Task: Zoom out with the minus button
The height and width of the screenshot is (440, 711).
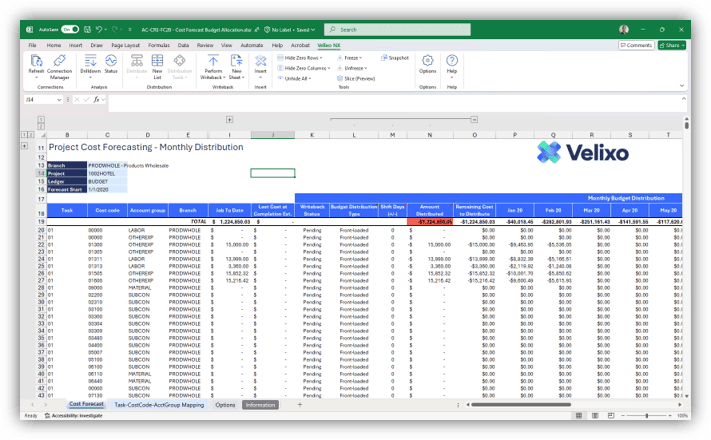Action: point(623,416)
